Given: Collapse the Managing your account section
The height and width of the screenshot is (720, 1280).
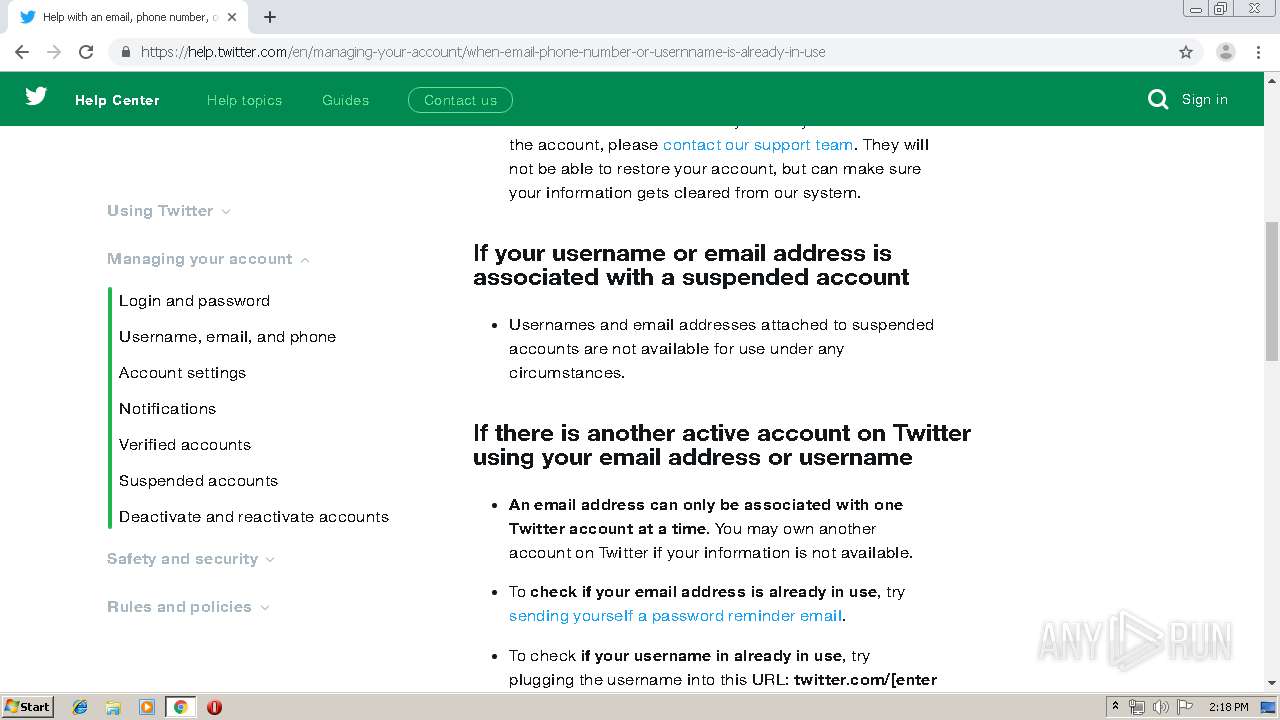Looking at the screenshot, I should pyautogui.click(x=208, y=259).
